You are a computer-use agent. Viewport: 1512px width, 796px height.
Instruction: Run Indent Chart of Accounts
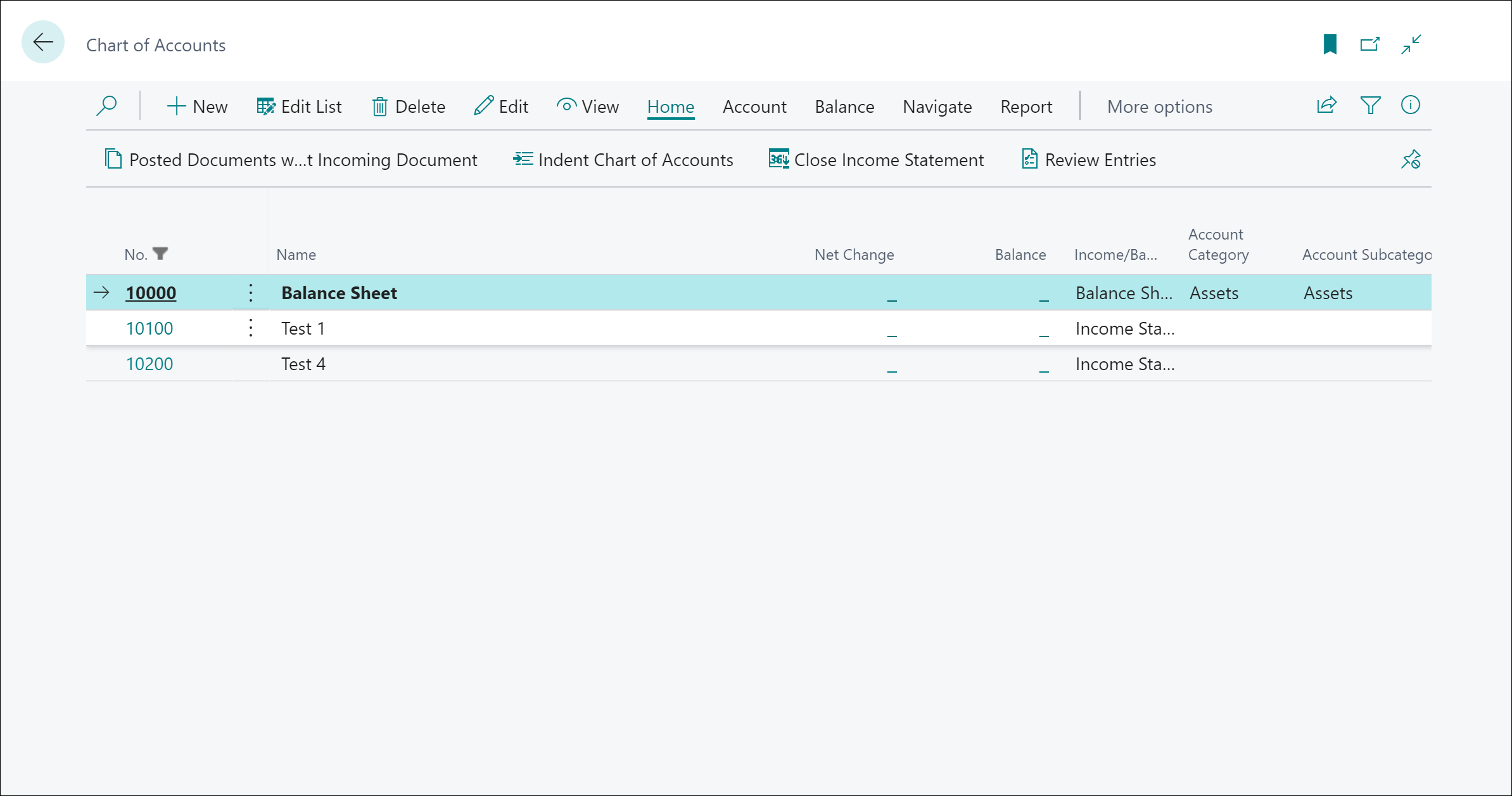pyautogui.click(x=623, y=160)
